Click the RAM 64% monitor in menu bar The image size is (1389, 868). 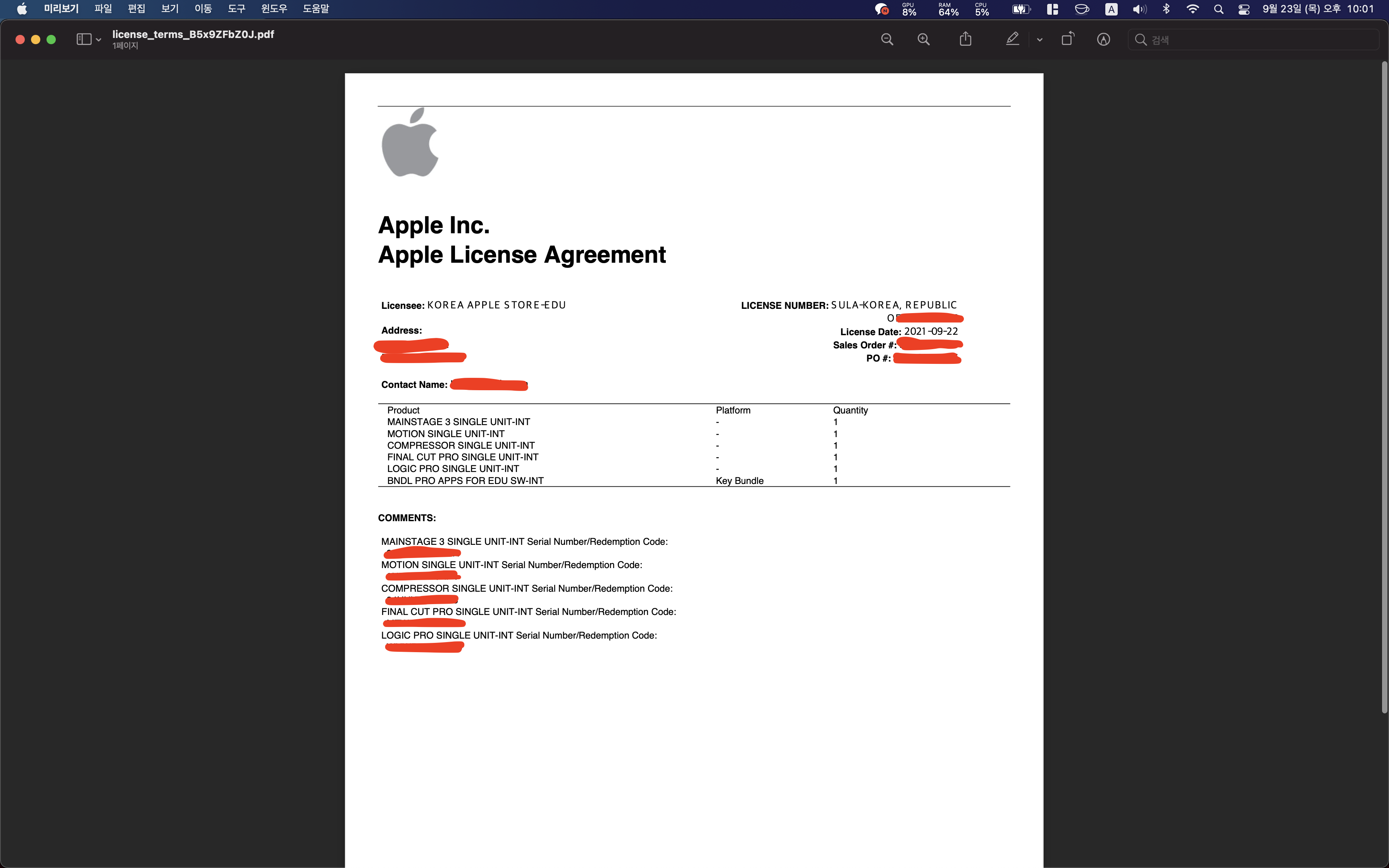948,9
